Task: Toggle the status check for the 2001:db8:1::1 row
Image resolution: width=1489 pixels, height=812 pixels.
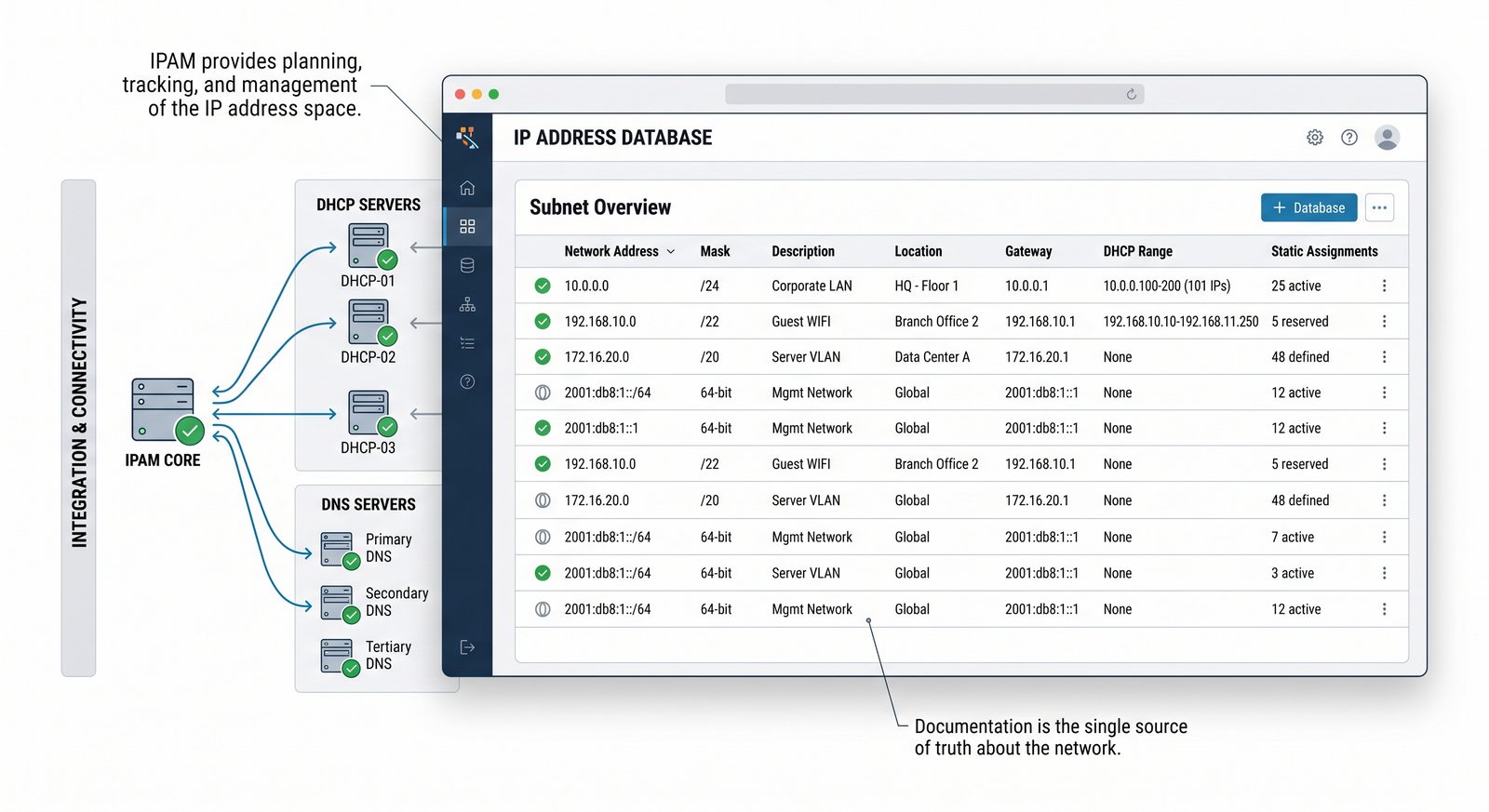Action: 543,429
